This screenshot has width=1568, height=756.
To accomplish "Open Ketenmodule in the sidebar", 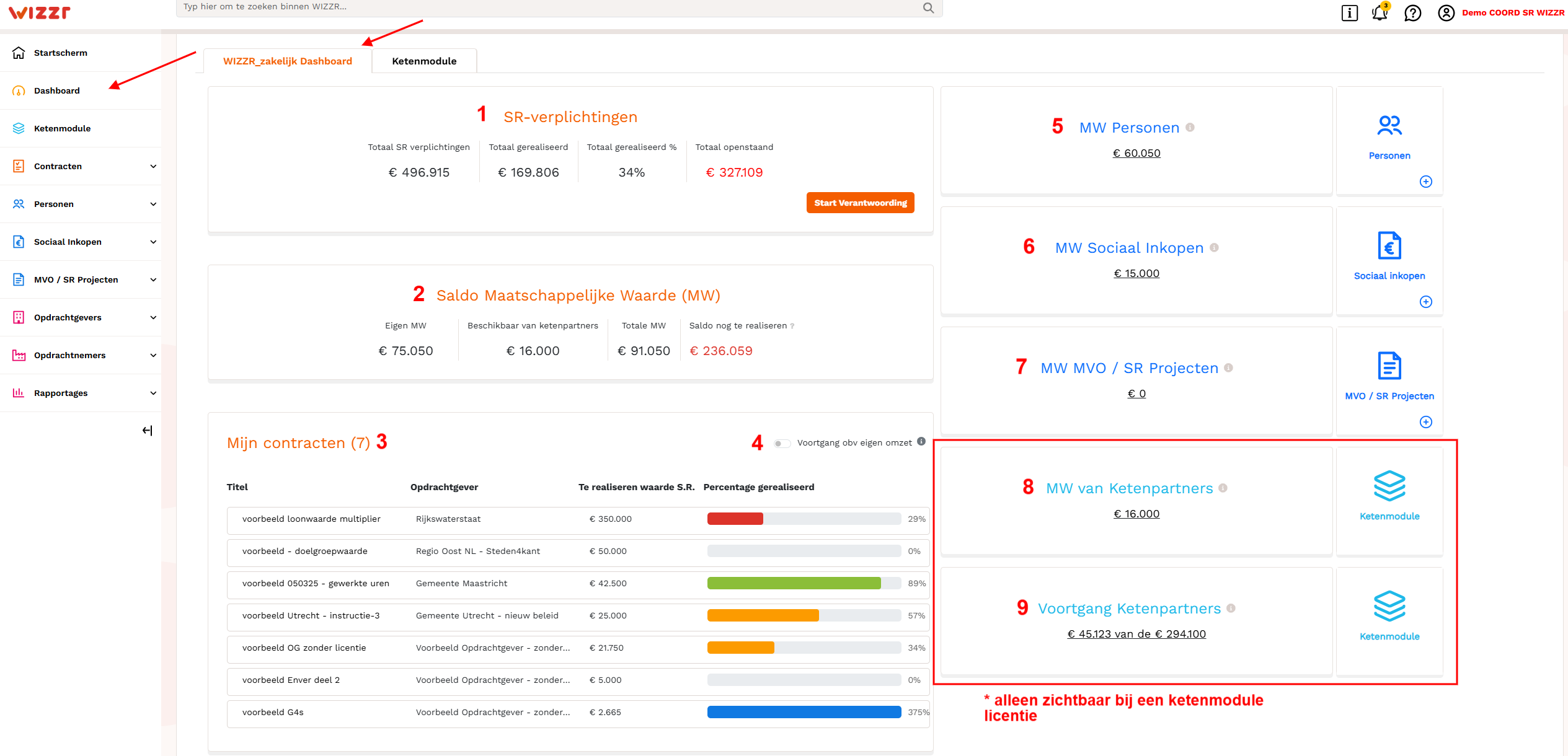I will tap(81, 128).
